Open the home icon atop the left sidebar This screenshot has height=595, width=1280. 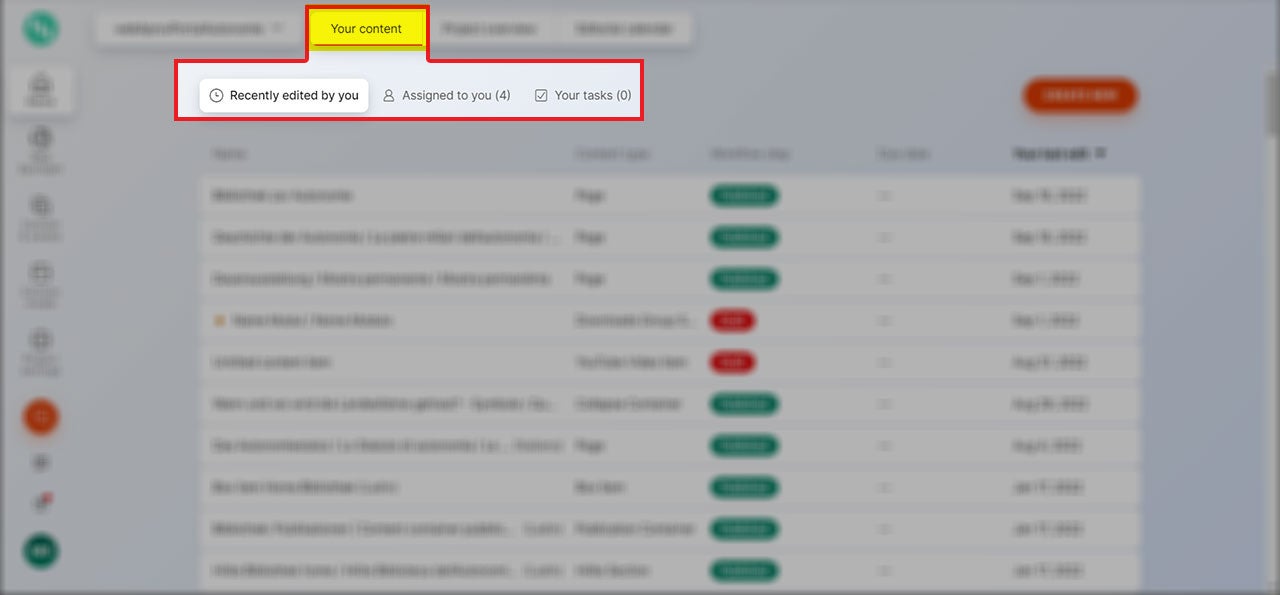[x=41, y=87]
